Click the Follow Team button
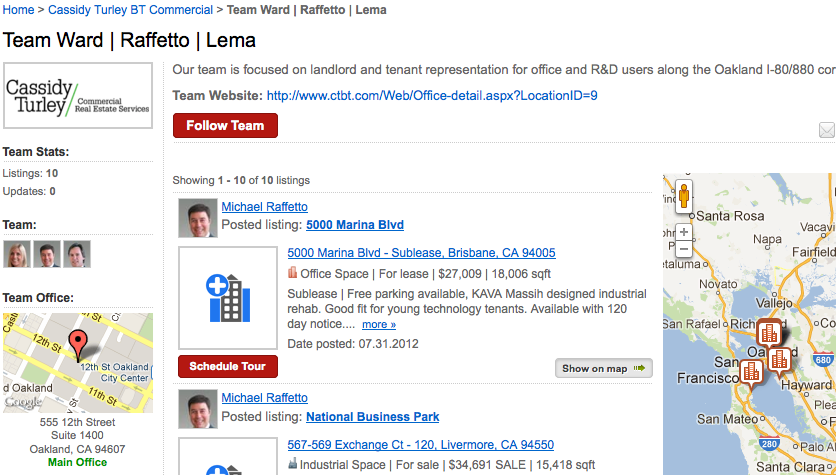The width and height of the screenshot is (836, 475). [x=225, y=125]
